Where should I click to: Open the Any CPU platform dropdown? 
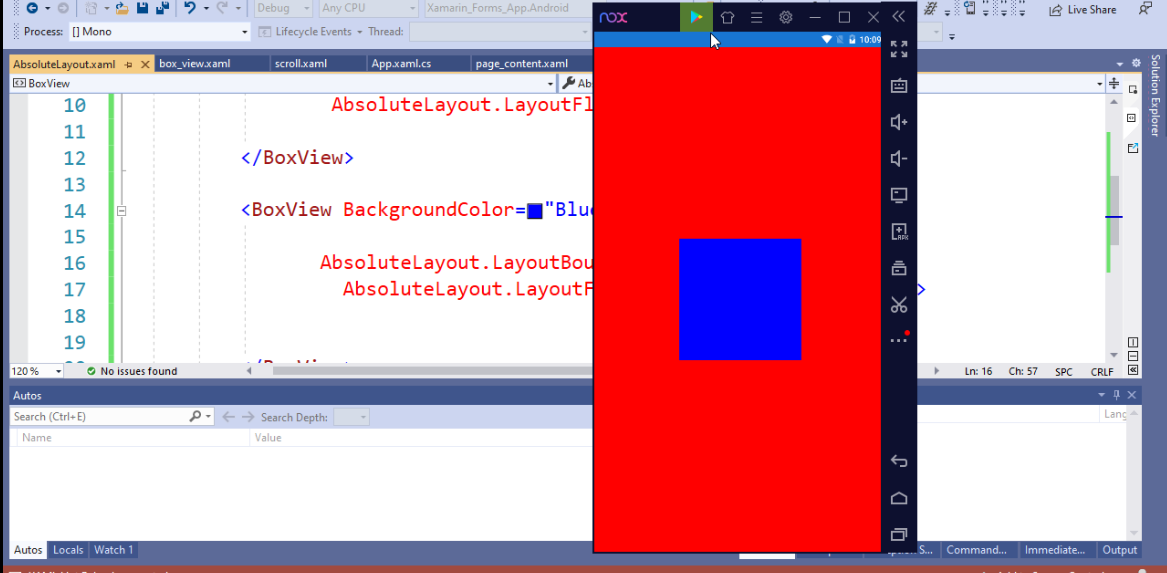pos(368,9)
